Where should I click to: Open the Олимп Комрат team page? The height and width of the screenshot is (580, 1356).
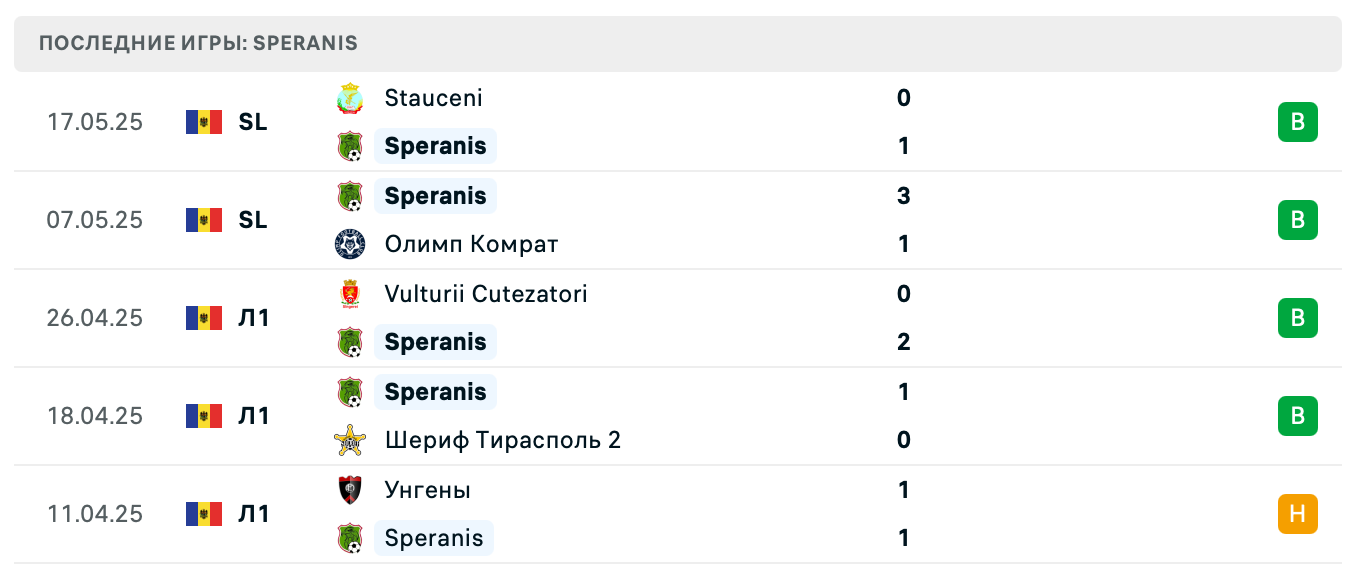(x=471, y=244)
